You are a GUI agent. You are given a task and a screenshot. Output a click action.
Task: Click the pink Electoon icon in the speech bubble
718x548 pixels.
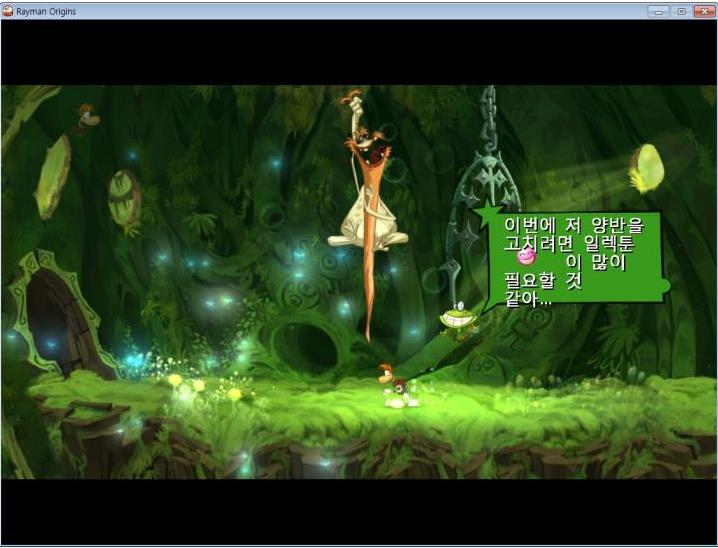pos(526,256)
